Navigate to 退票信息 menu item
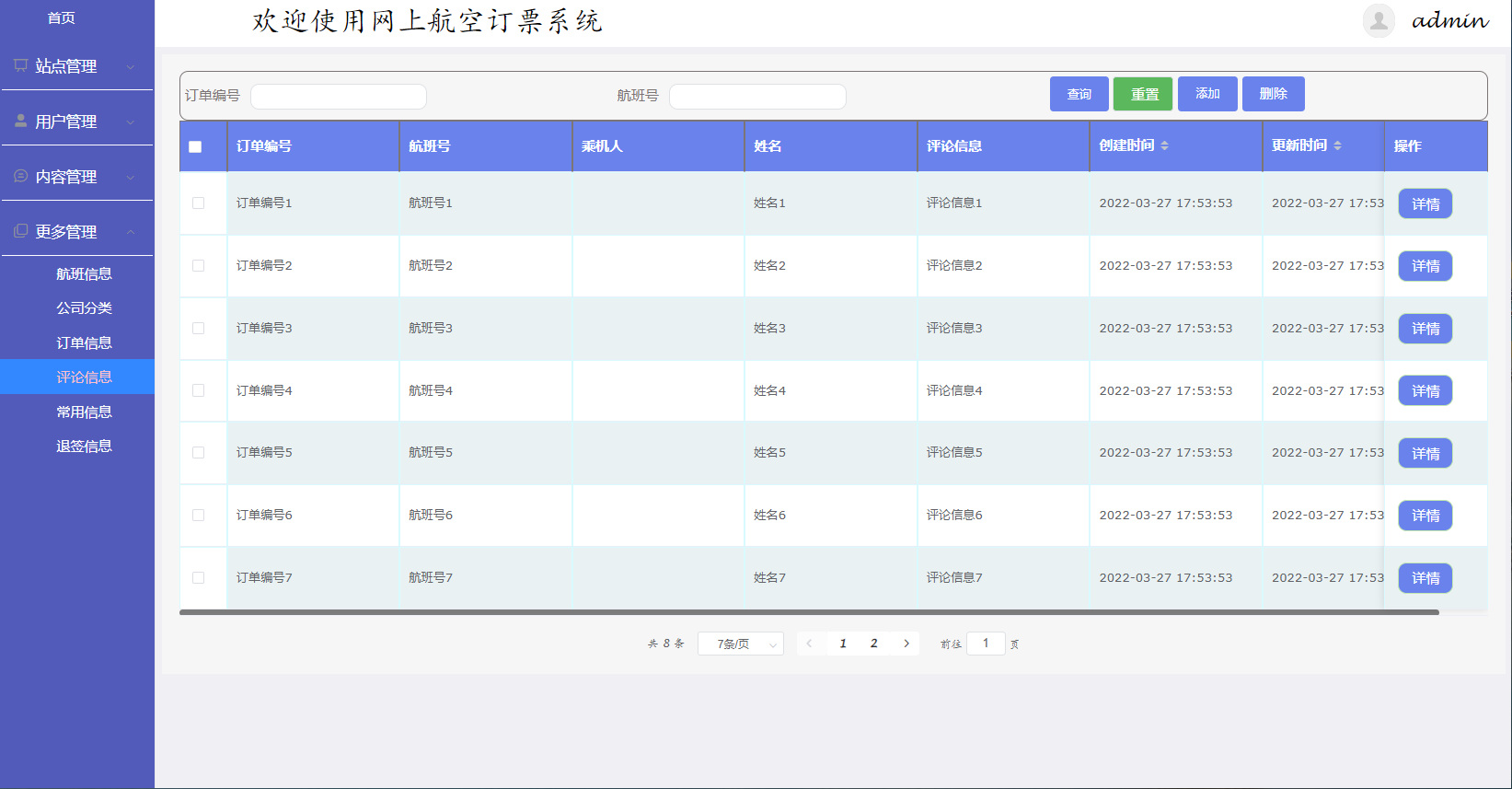 (x=84, y=446)
